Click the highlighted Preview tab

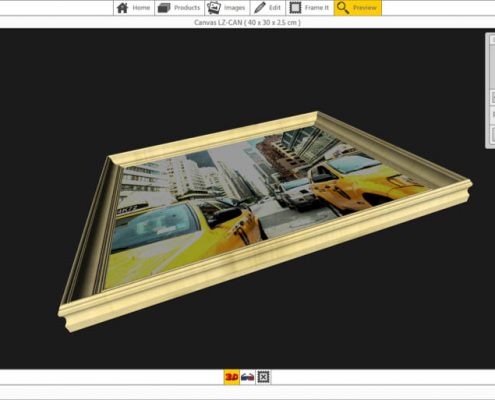[x=358, y=8]
